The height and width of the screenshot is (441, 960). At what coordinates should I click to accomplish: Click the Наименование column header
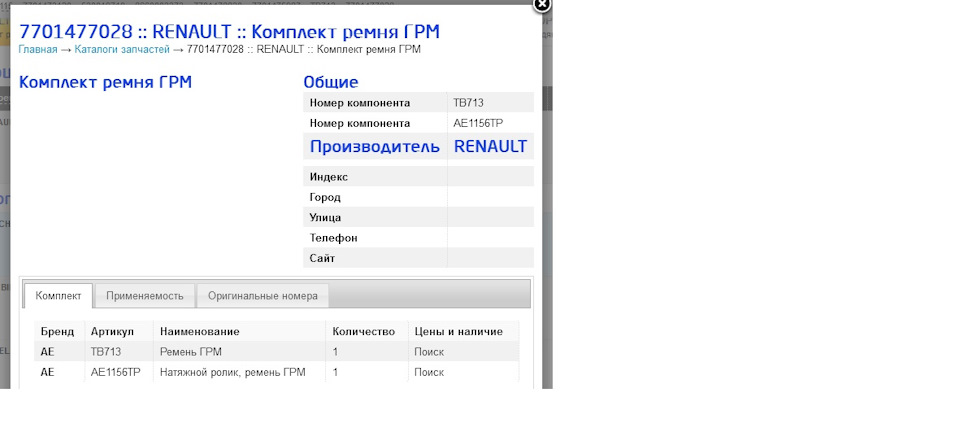[x=200, y=331]
